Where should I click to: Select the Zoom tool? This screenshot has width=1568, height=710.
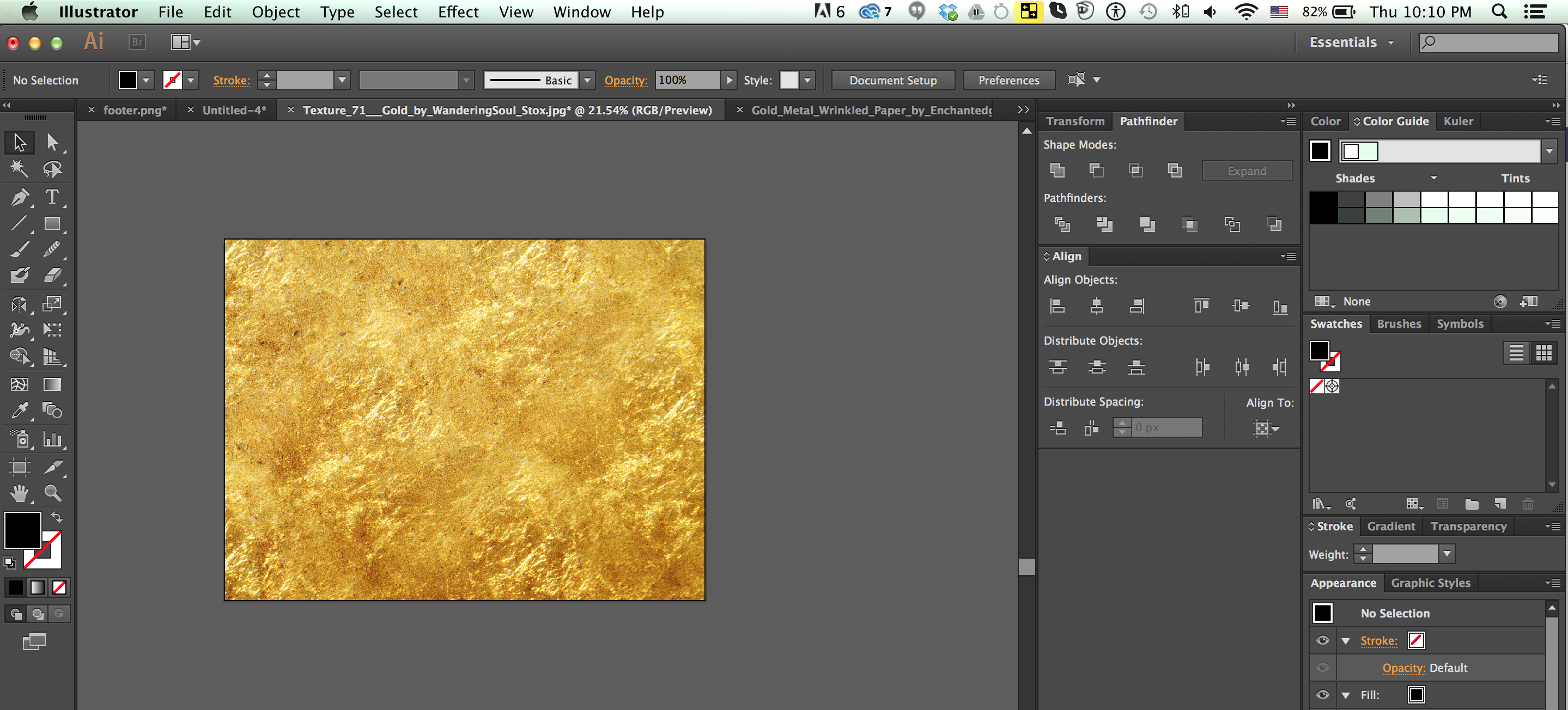pos(52,493)
